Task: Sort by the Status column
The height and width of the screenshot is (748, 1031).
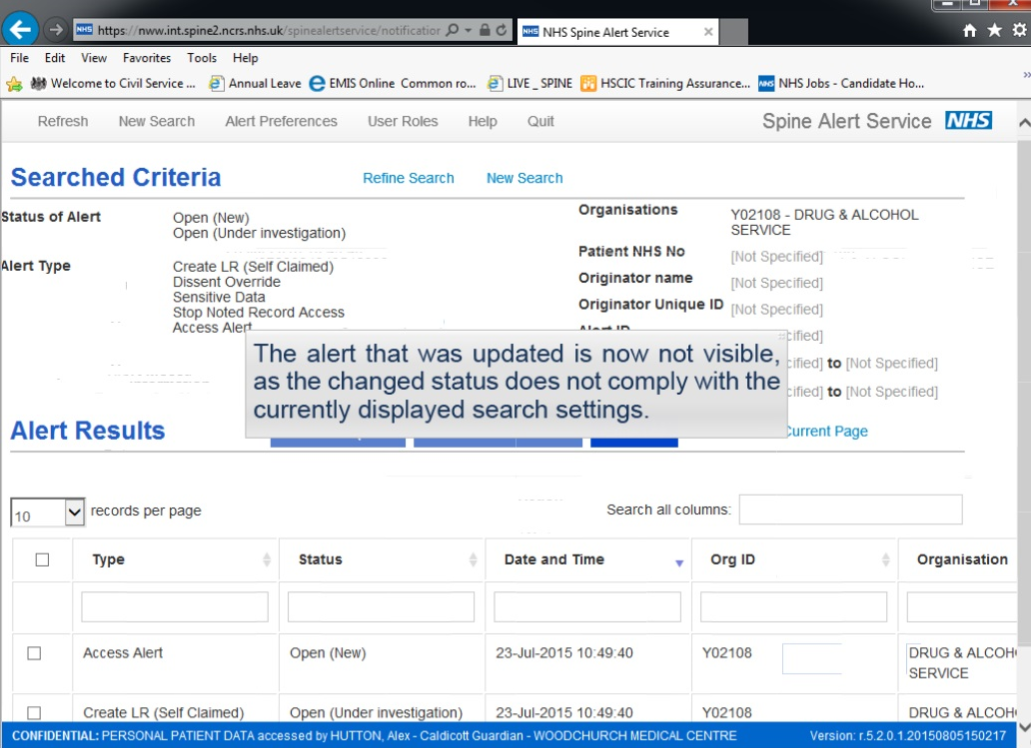Action: tap(381, 559)
